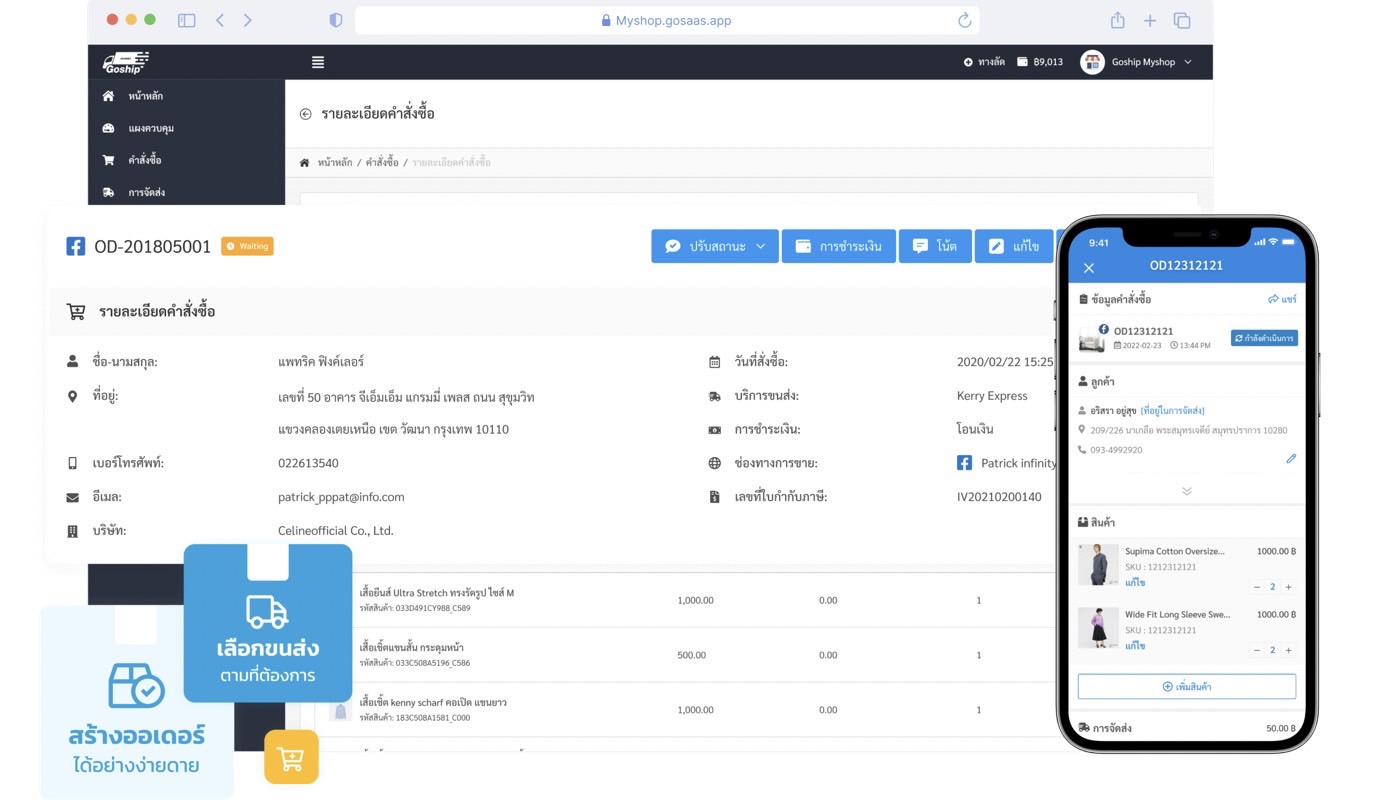Open a new browser tab with plus icon

(x=1150, y=20)
